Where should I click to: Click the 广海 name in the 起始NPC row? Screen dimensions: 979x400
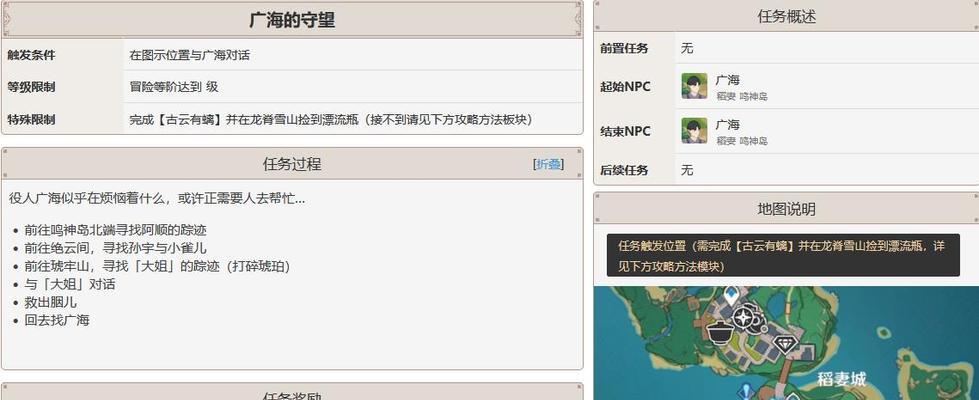pos(727,80)
